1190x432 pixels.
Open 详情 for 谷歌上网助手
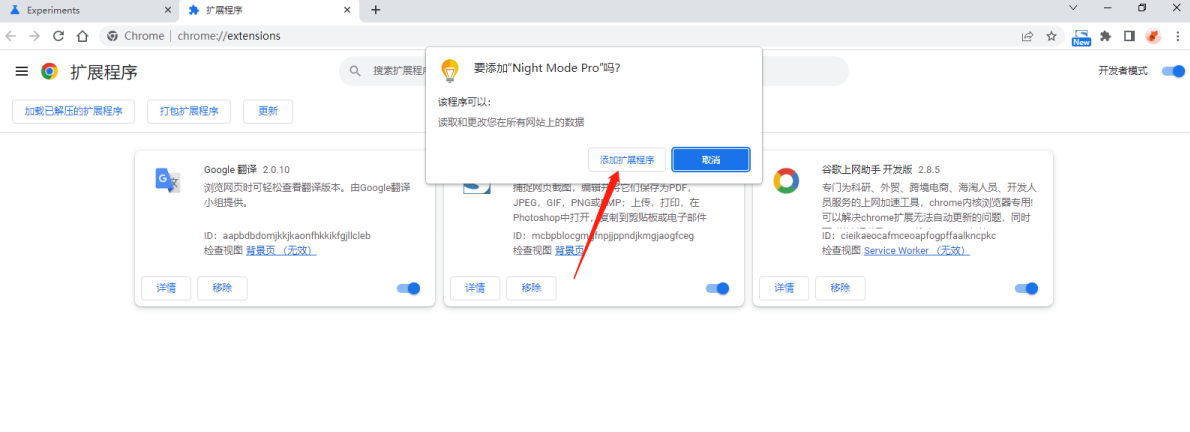[x=784, y=289]
